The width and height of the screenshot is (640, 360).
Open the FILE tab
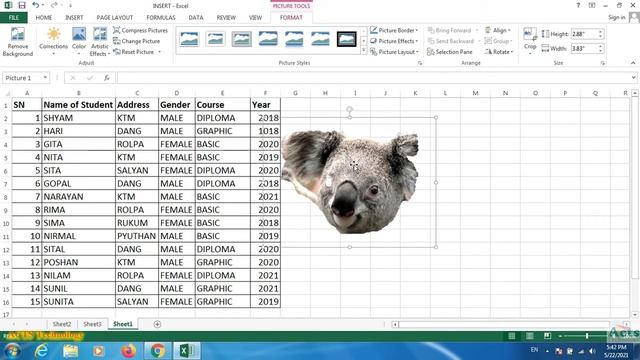tap(14, 18)
